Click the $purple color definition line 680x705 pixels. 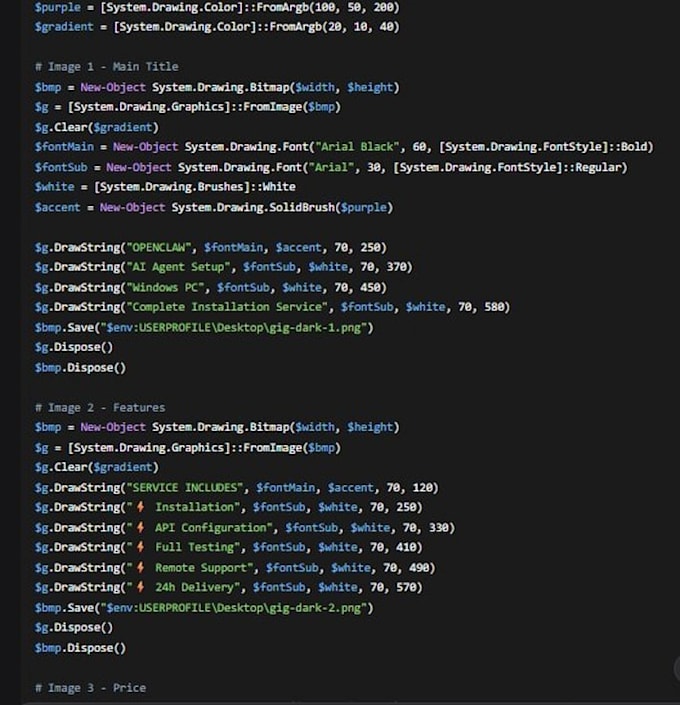pyautogui.click(x=217, y=7)
